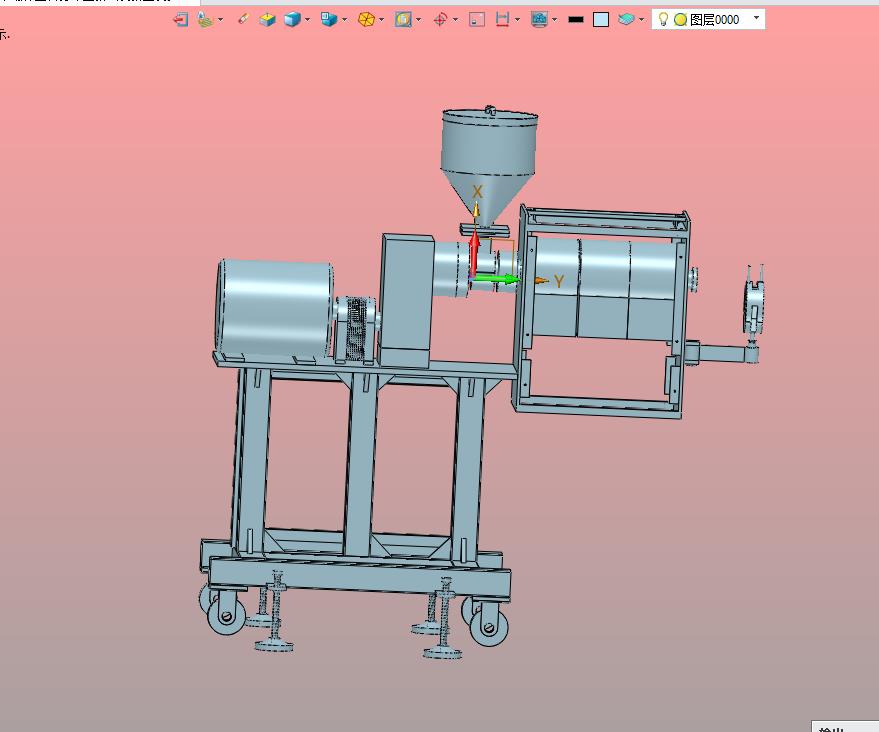Click the red X-axis arrow of the triad
This screenshot has height=732, width=879.
pyautogui.click(x=474, y=253)
